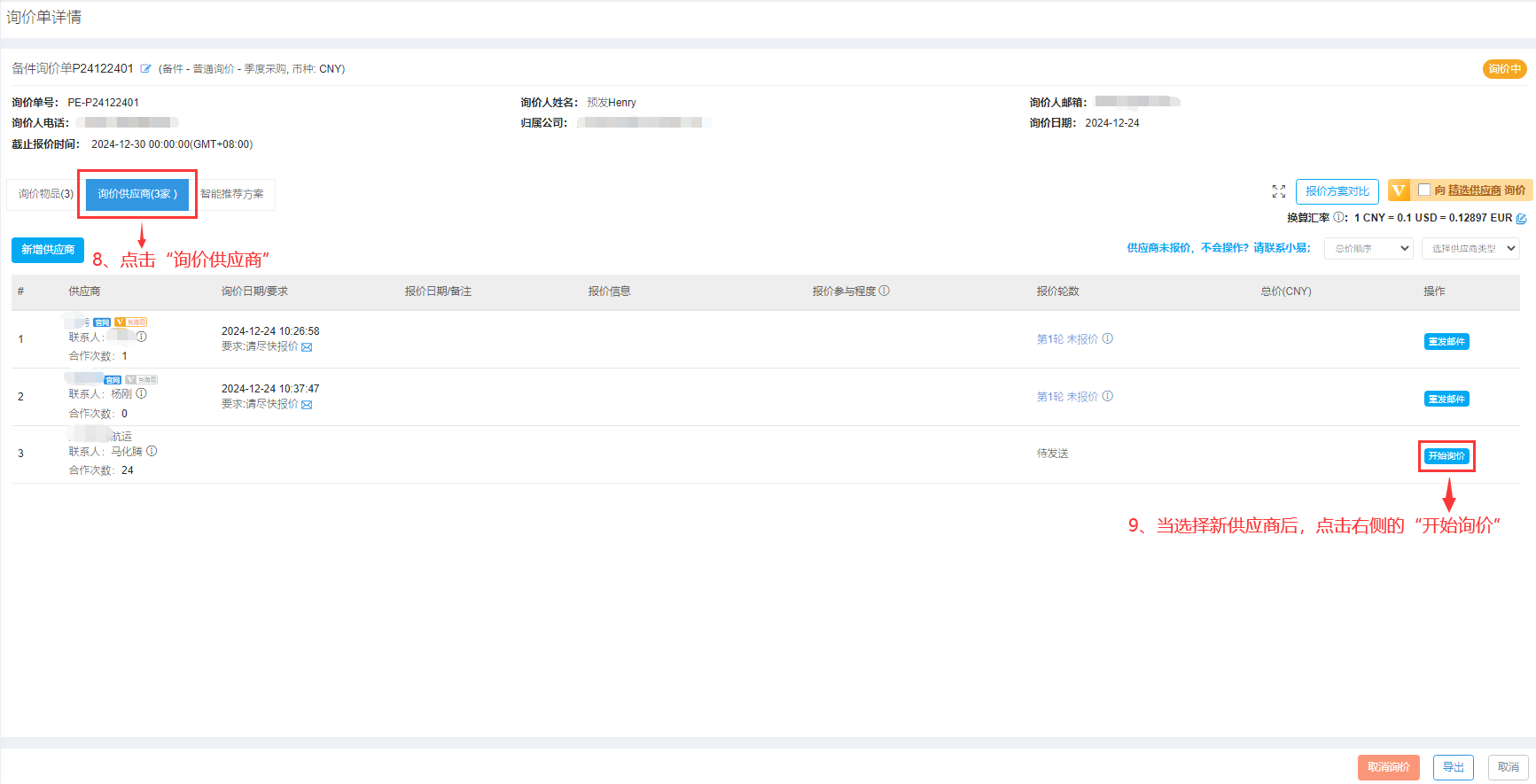Click the 操作 column header

pyautogui.click(x=1434, y=291)
